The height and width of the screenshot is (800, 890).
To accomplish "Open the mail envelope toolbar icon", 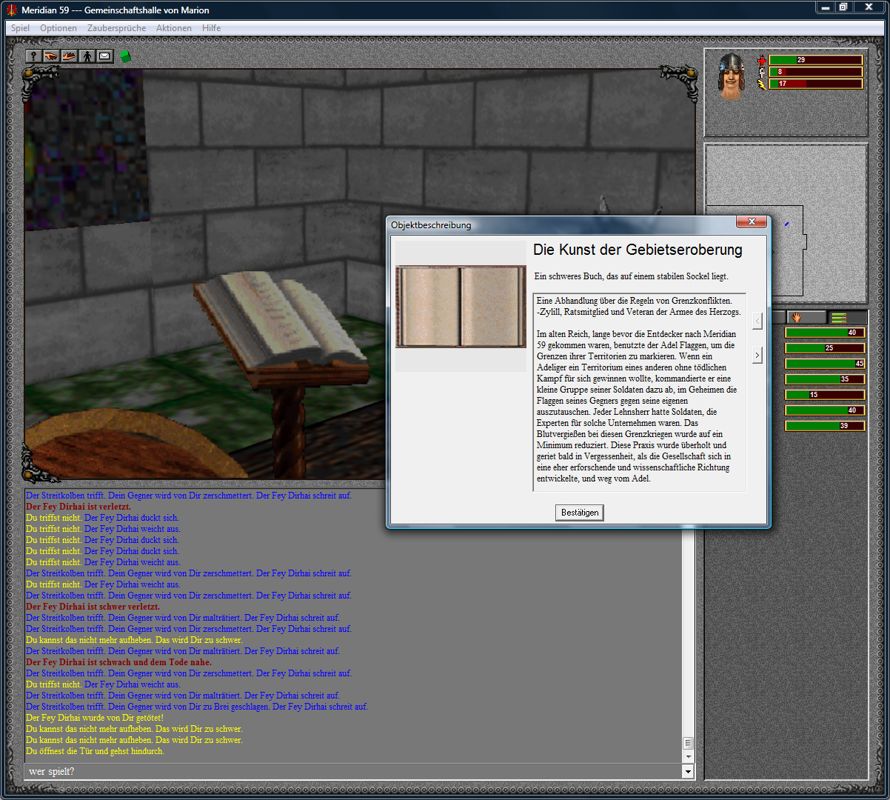I will click(x=104, y=56).
